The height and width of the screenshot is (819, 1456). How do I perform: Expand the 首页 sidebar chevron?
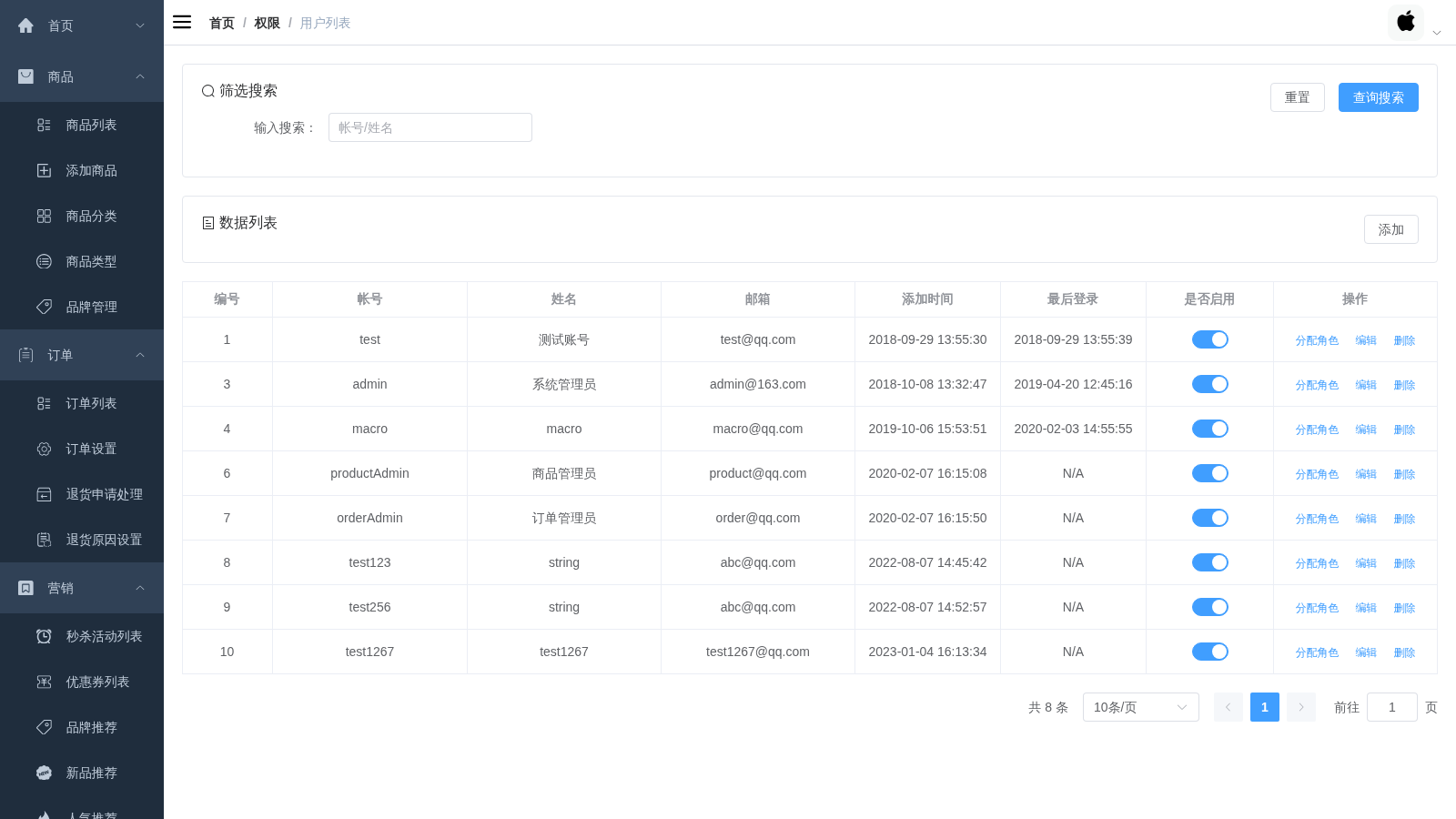[x=140, y=25]
